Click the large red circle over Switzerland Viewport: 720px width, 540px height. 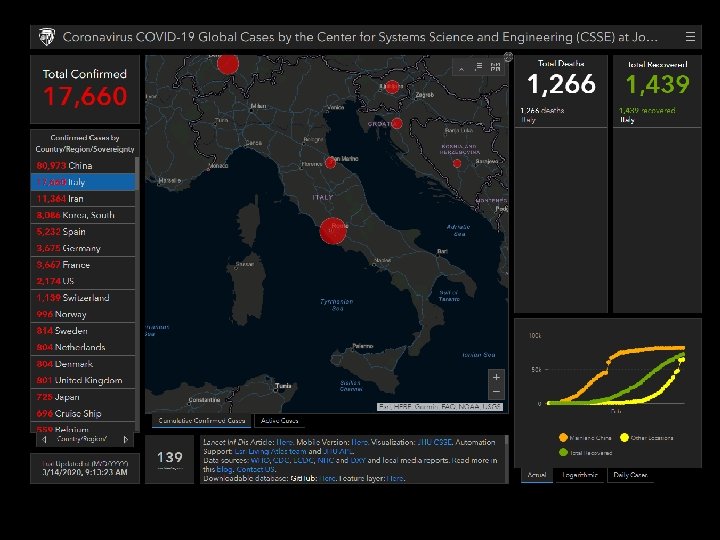228,64
